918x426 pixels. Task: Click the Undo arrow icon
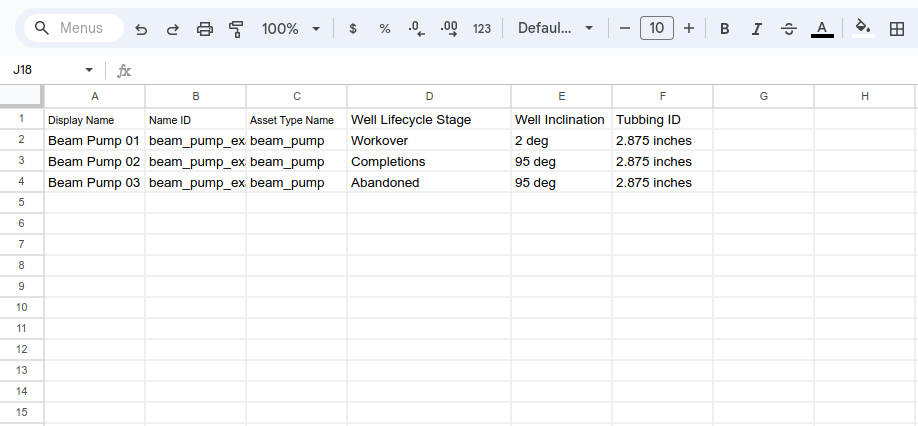141,29
